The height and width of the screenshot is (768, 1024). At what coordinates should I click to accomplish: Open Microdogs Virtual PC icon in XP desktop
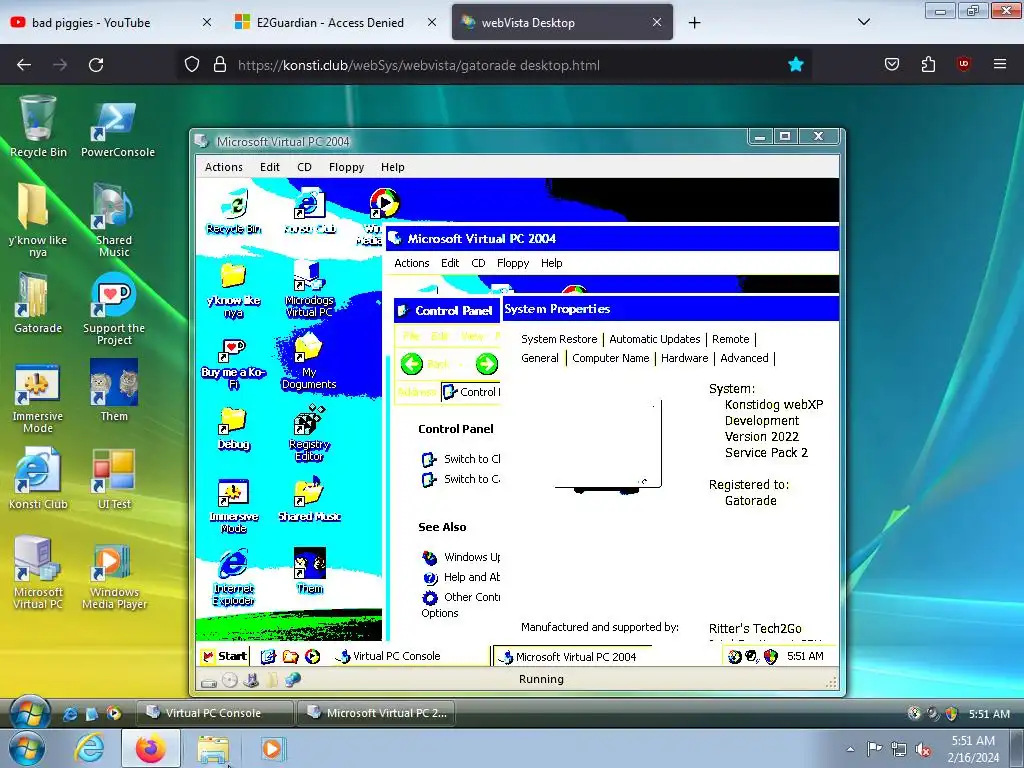coord(310,289)
